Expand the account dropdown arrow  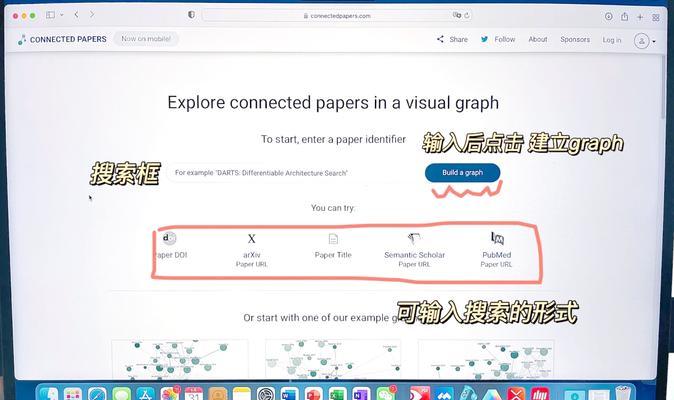pos(654,41)
